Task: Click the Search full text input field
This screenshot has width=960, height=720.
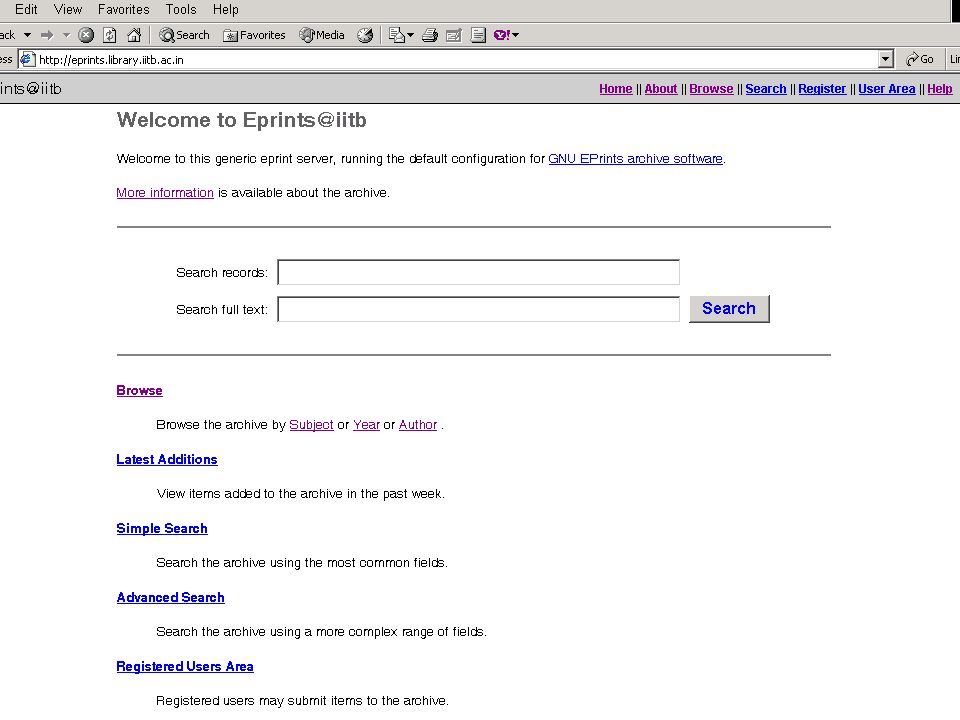Action: [478, 309]
